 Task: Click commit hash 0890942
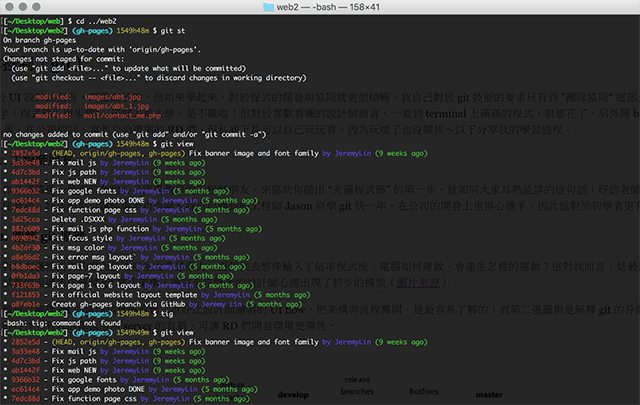25,238
